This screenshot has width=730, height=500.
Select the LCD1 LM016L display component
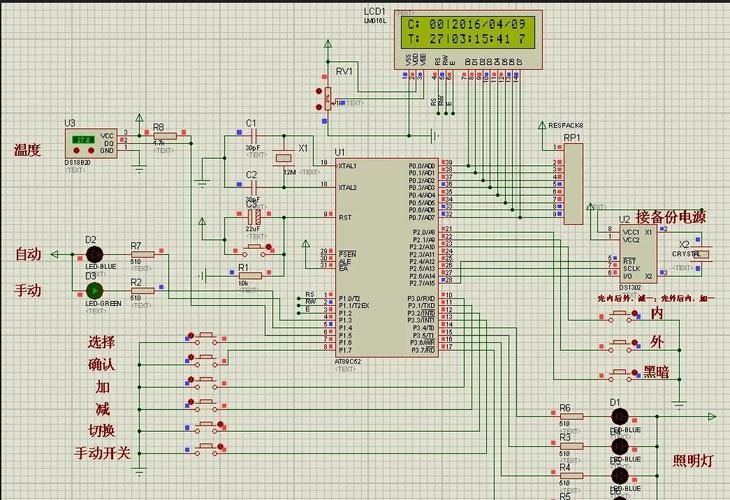click(x=468, y=40)
